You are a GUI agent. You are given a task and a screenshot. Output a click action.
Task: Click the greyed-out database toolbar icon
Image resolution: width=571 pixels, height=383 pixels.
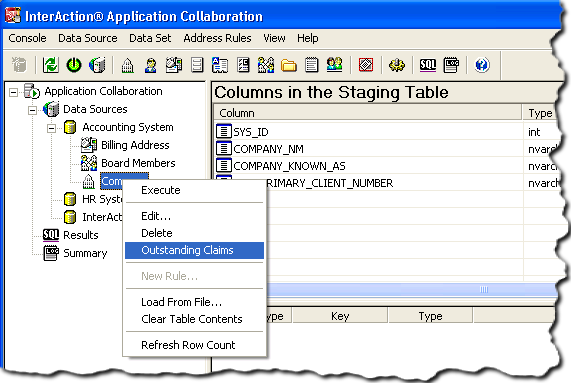tap(19, 65)
